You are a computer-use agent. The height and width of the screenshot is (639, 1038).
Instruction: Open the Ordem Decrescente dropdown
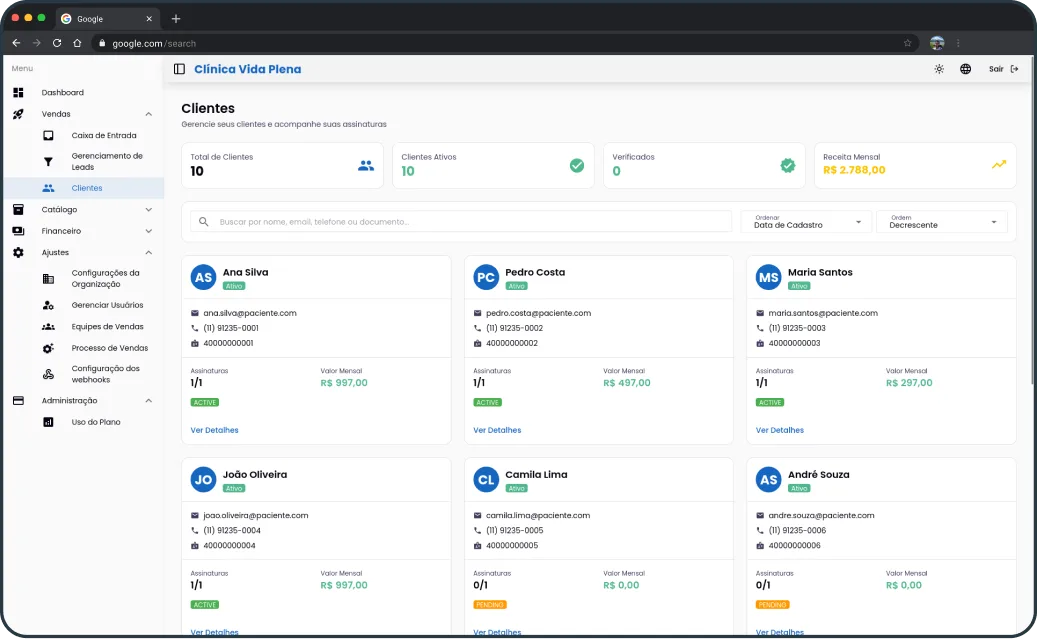click(942, 222)
